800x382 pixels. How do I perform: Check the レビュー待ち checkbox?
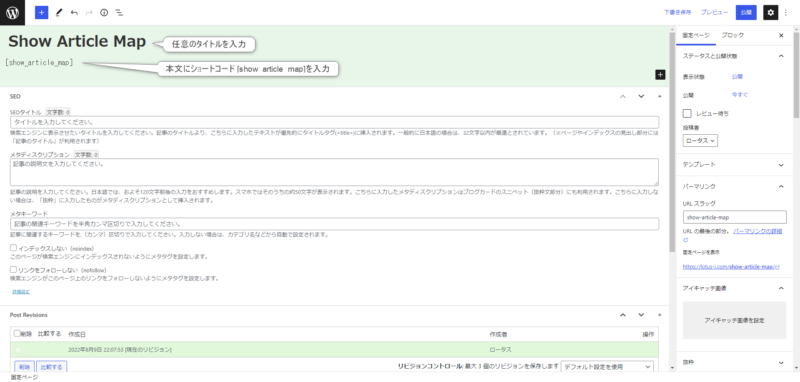(687, 113)
